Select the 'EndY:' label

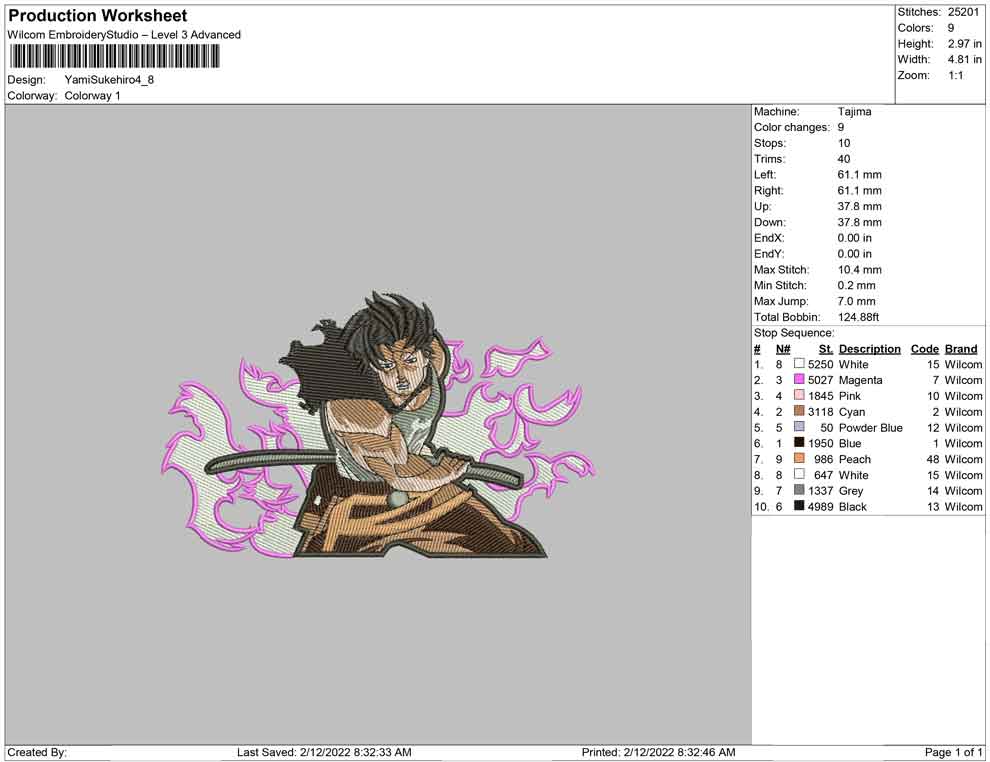click(769, 254)
